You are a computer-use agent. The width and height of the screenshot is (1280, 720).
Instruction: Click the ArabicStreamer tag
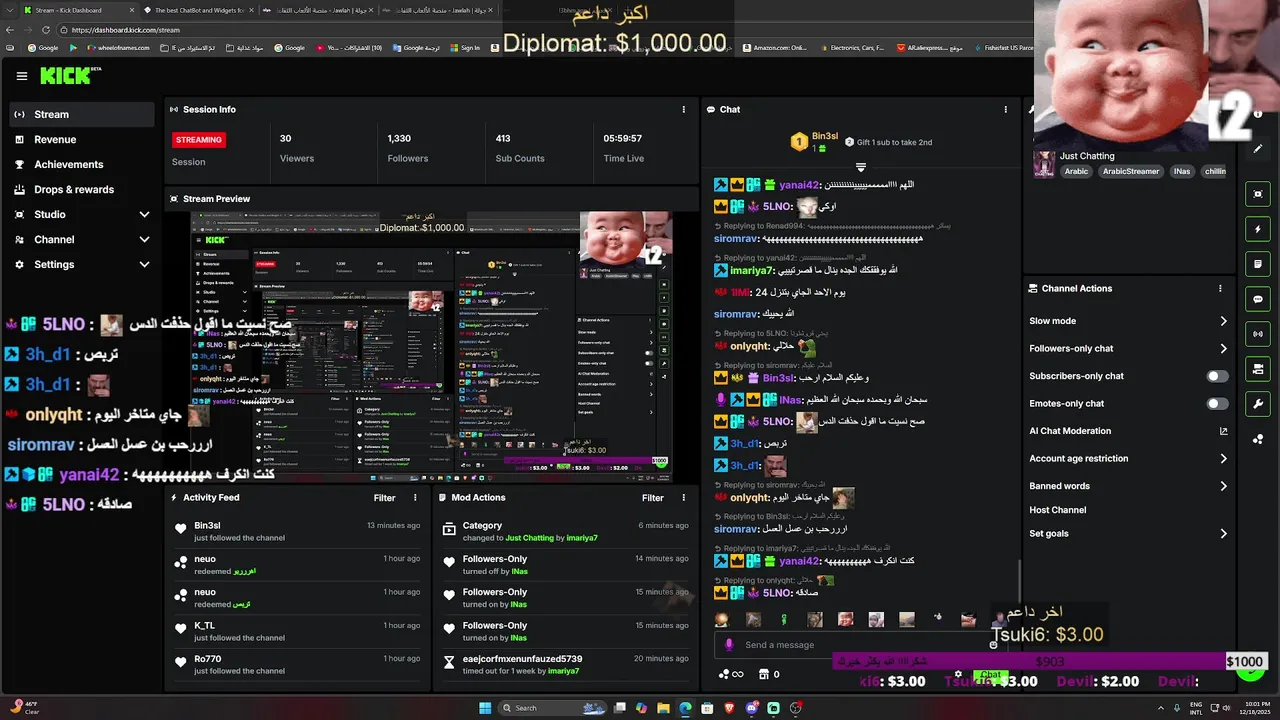tap(1131, 171)
